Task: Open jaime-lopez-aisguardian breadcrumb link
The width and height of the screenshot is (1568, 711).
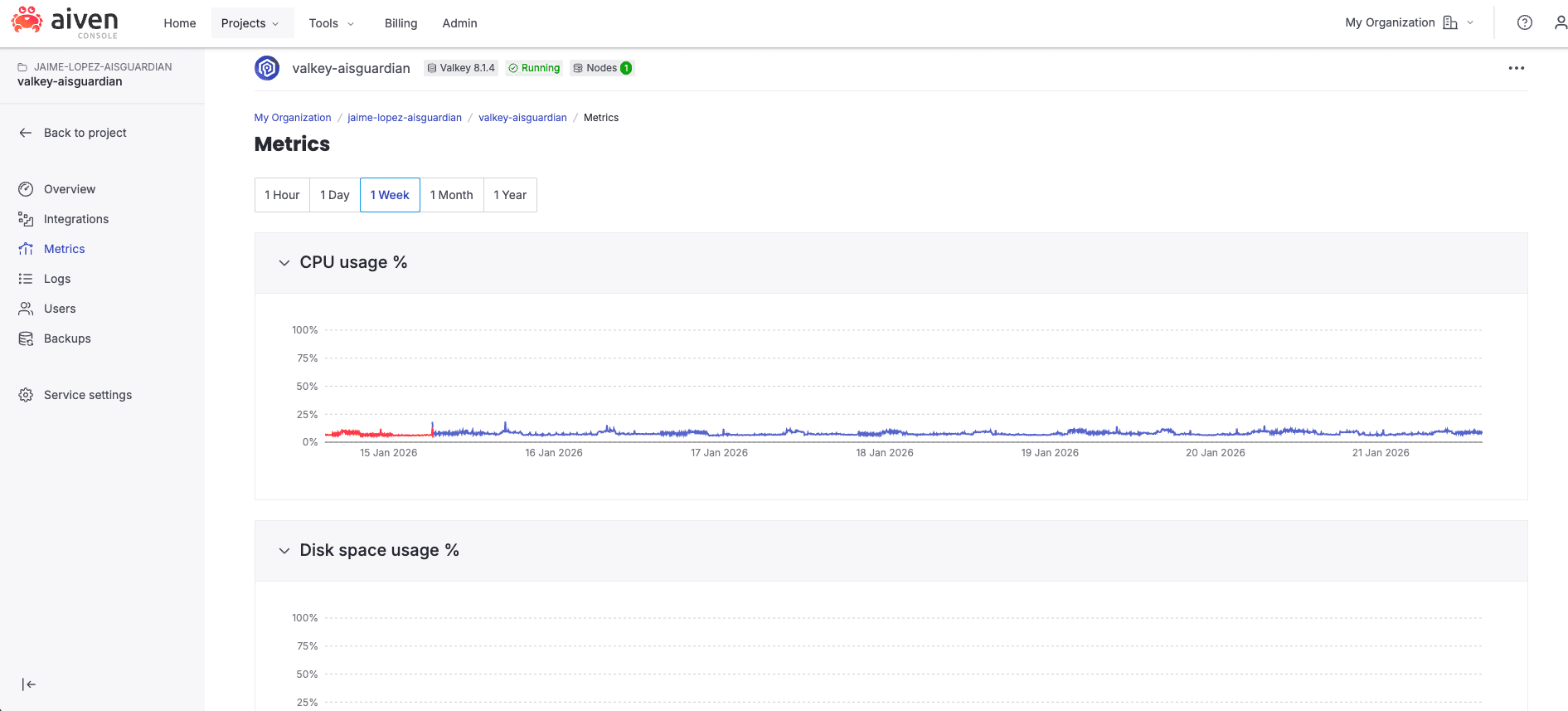Action: click(x=405, y=118)
